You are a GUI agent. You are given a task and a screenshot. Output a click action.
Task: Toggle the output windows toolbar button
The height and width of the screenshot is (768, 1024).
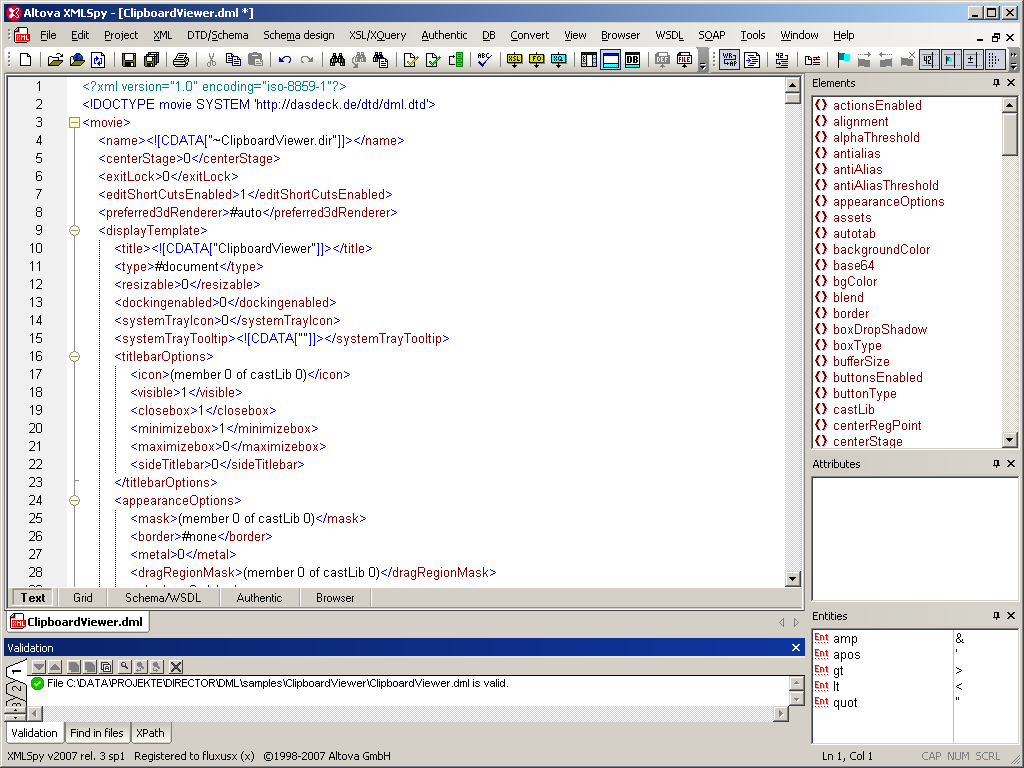pos(611,60)
